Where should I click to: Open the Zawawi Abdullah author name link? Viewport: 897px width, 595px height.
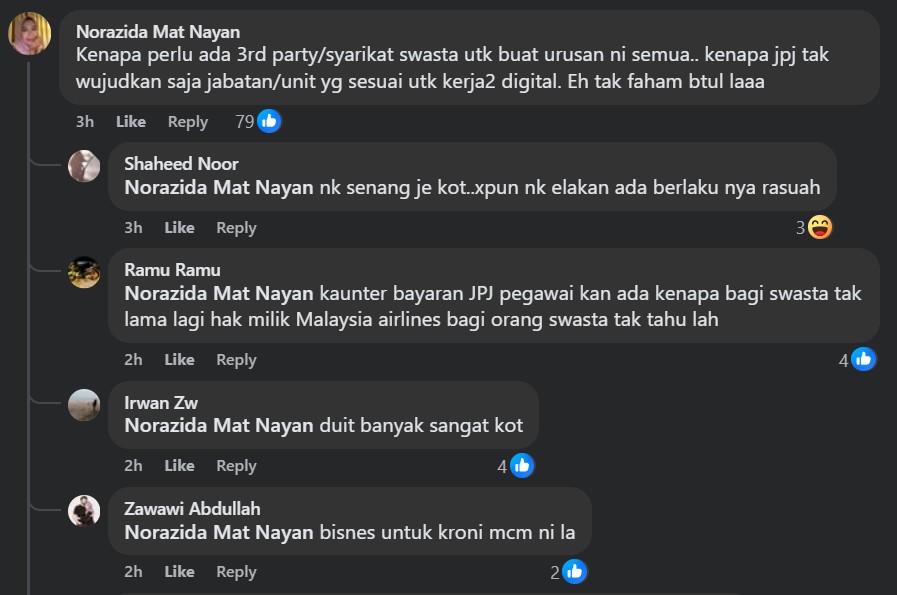tap(192, 509)
